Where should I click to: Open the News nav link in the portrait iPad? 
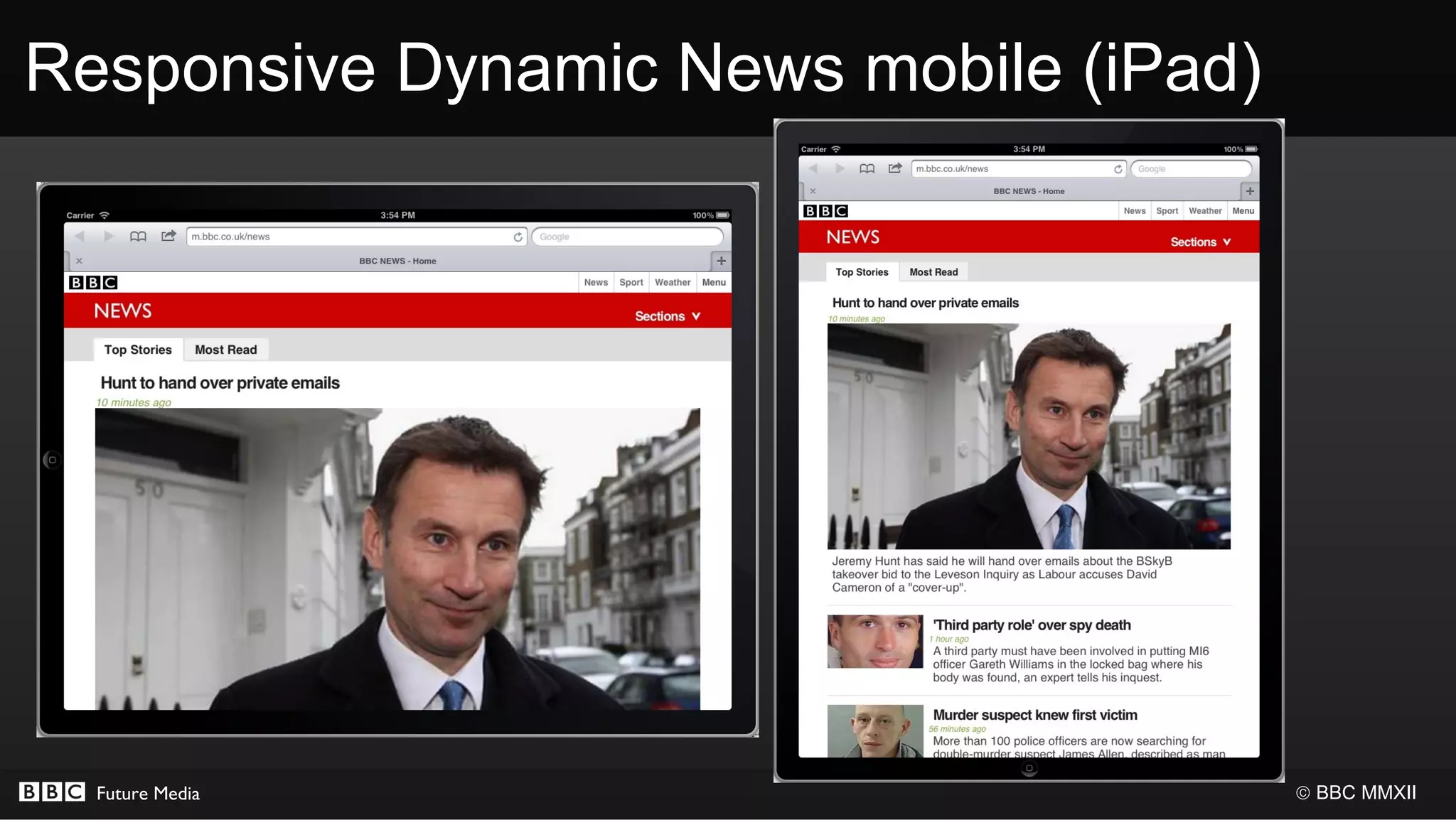(x=1135, y=211)
